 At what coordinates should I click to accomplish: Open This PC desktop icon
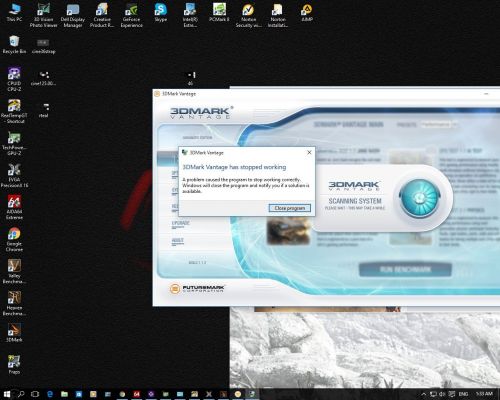[x=14, y=13]
